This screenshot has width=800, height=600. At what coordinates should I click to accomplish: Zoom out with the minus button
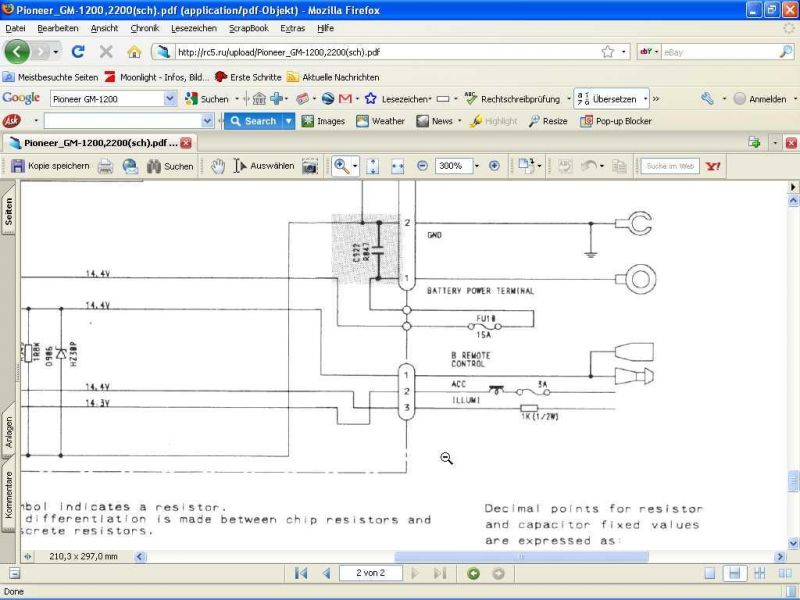point(422,166)
